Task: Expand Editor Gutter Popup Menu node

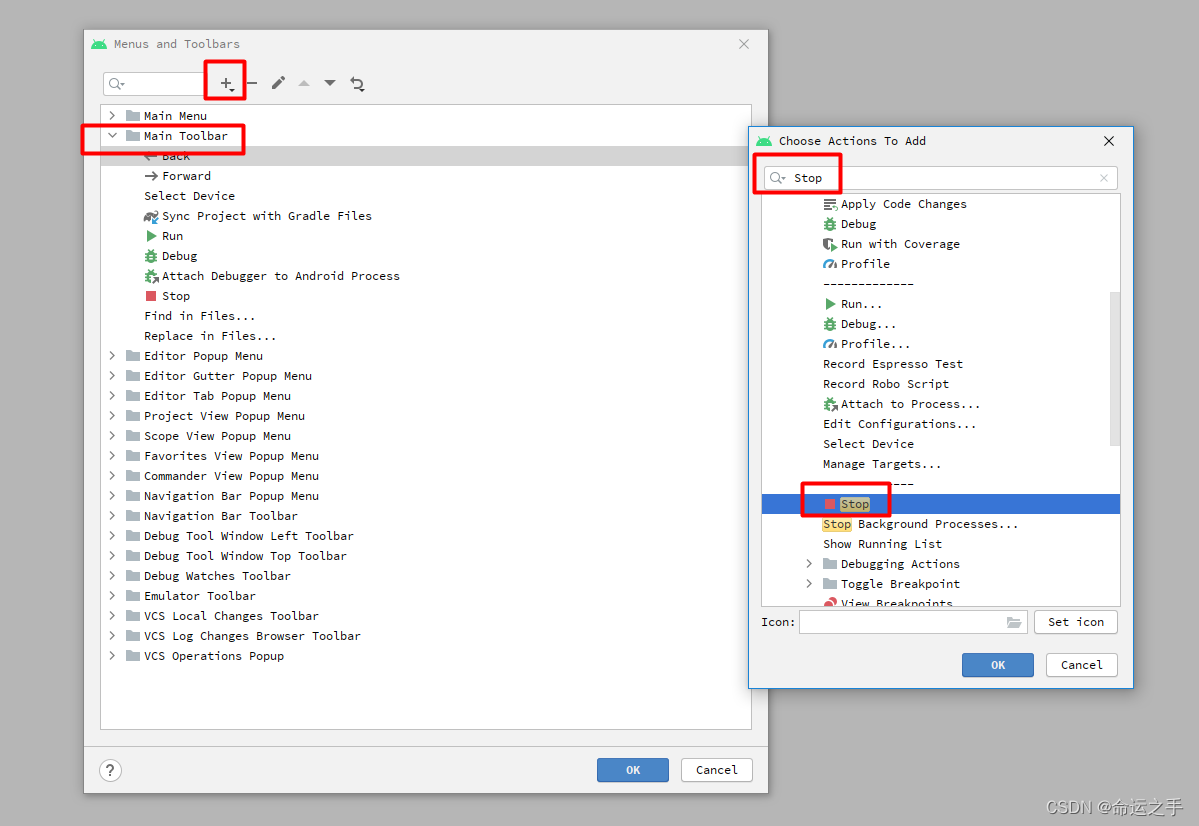Action: pos(112,376)
